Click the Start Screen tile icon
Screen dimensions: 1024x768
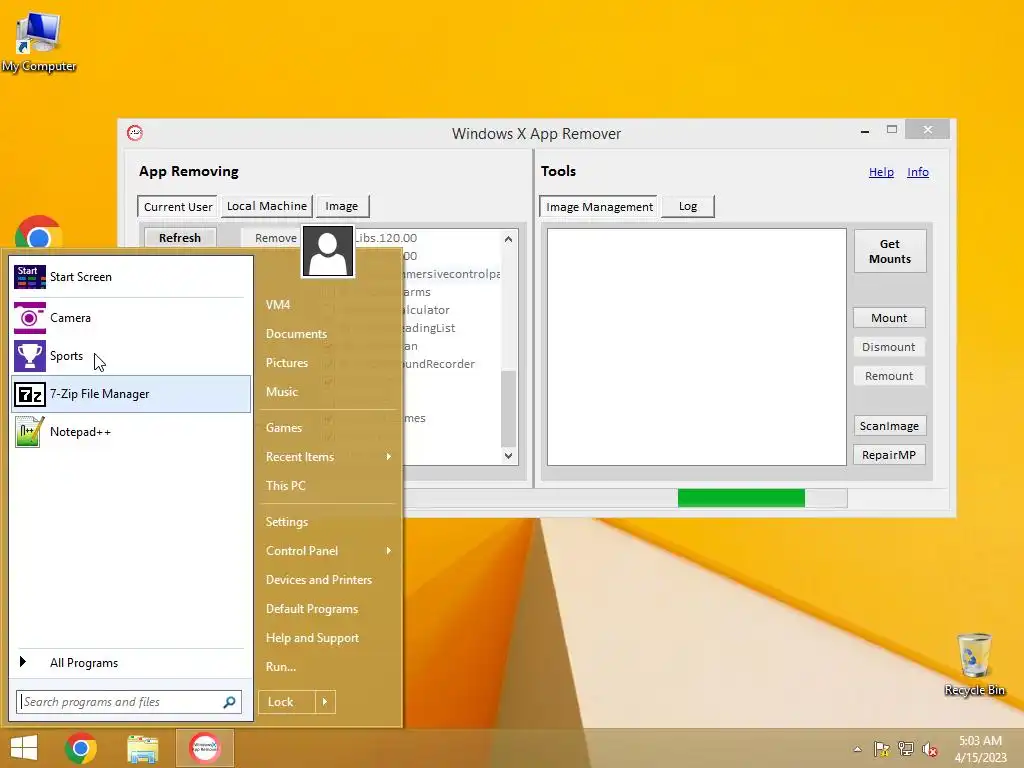tap(30, 277)
